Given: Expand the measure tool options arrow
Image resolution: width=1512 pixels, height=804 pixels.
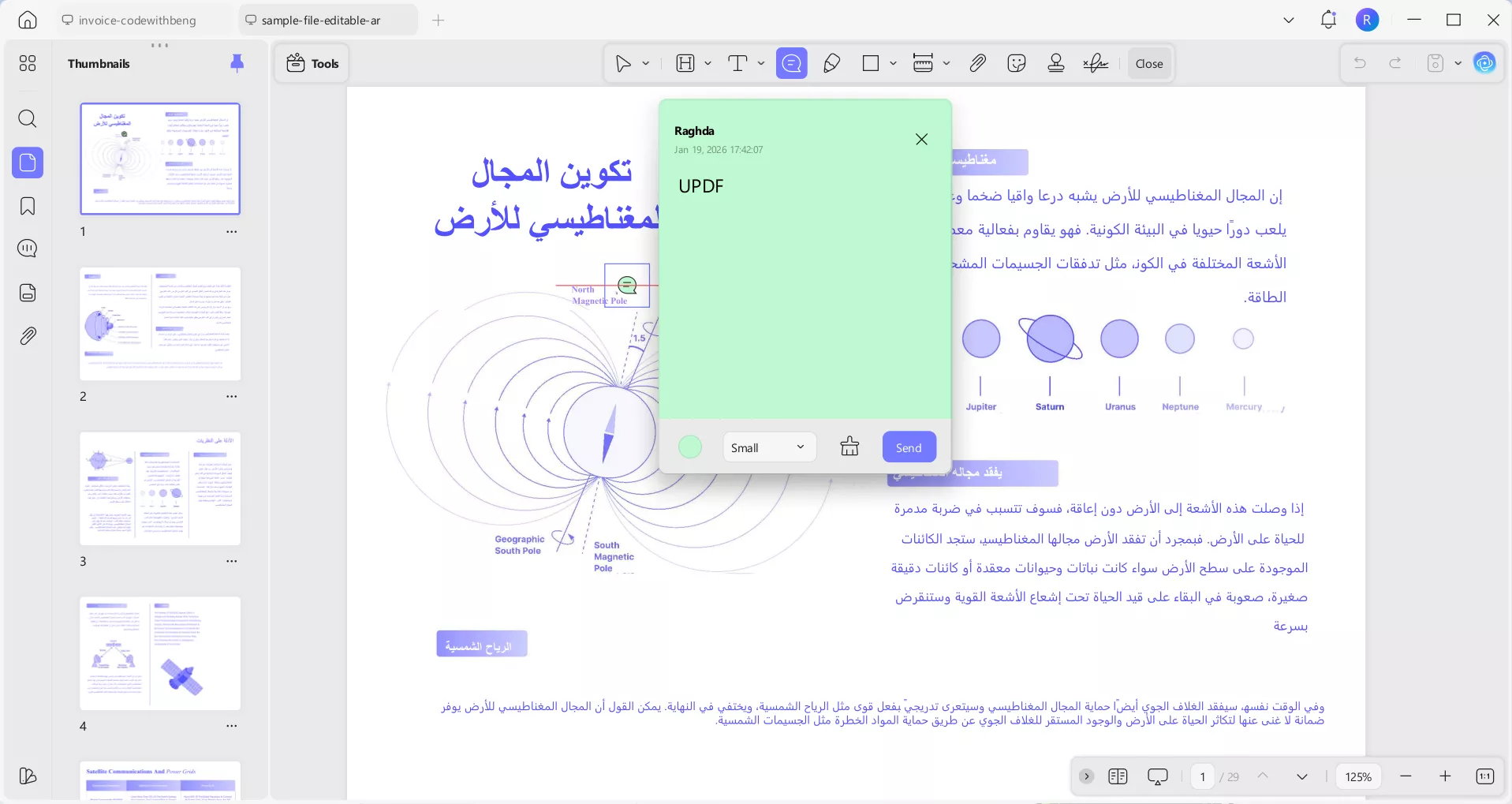Looking at the screenshot, I should pos(946,64).
